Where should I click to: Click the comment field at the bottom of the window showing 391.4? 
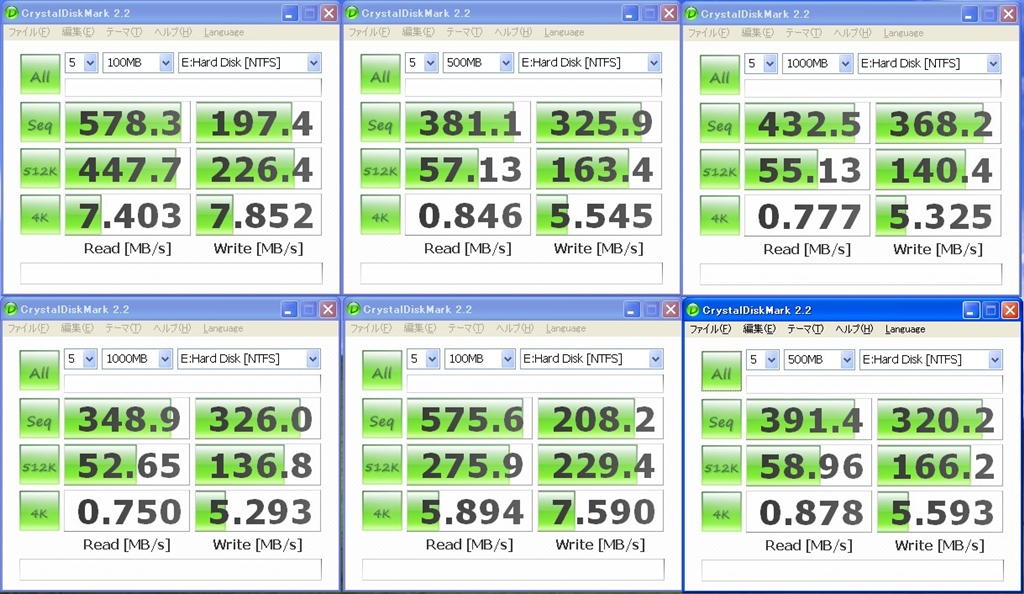point(852,571)
